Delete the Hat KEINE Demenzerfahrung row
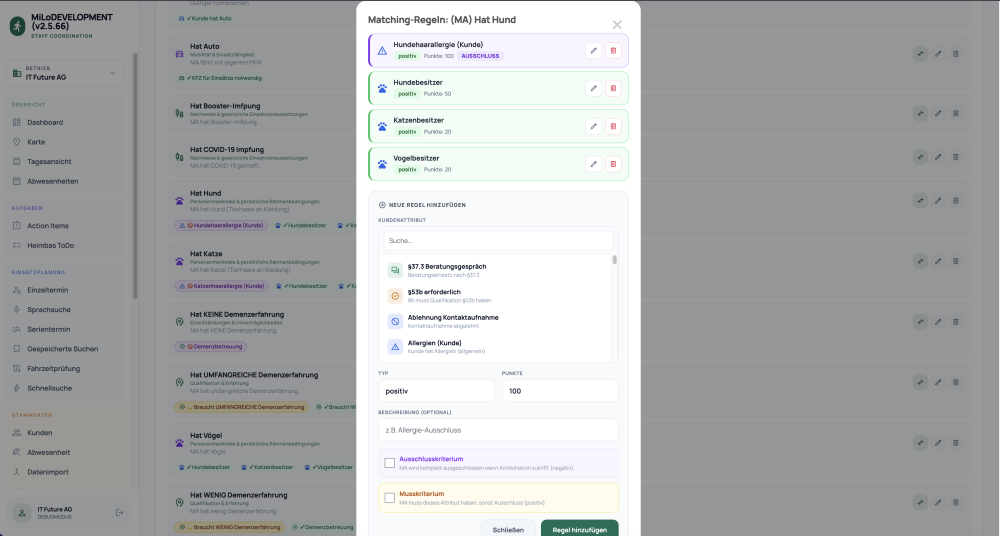Viewport: 1000px width, 536px height. pos(955,322)
